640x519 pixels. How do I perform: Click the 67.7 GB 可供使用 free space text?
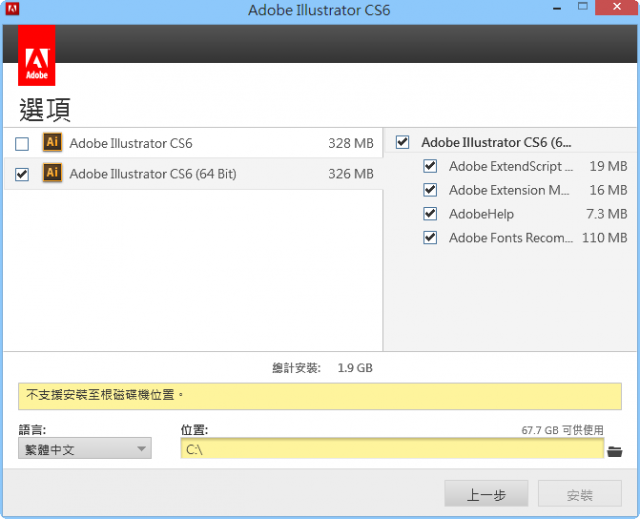[x=562, y=430]
